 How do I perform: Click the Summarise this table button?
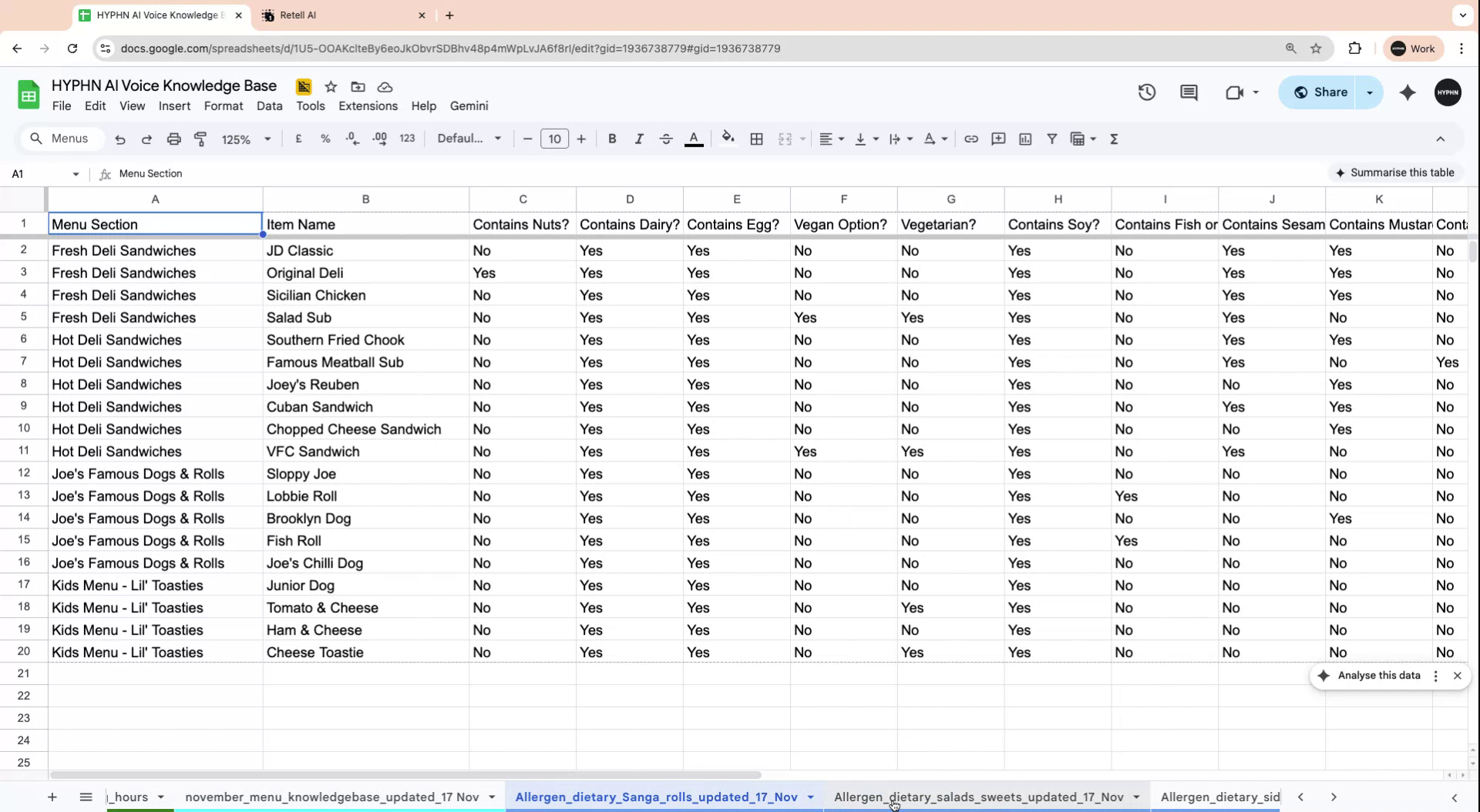[x=1397, y=172]
